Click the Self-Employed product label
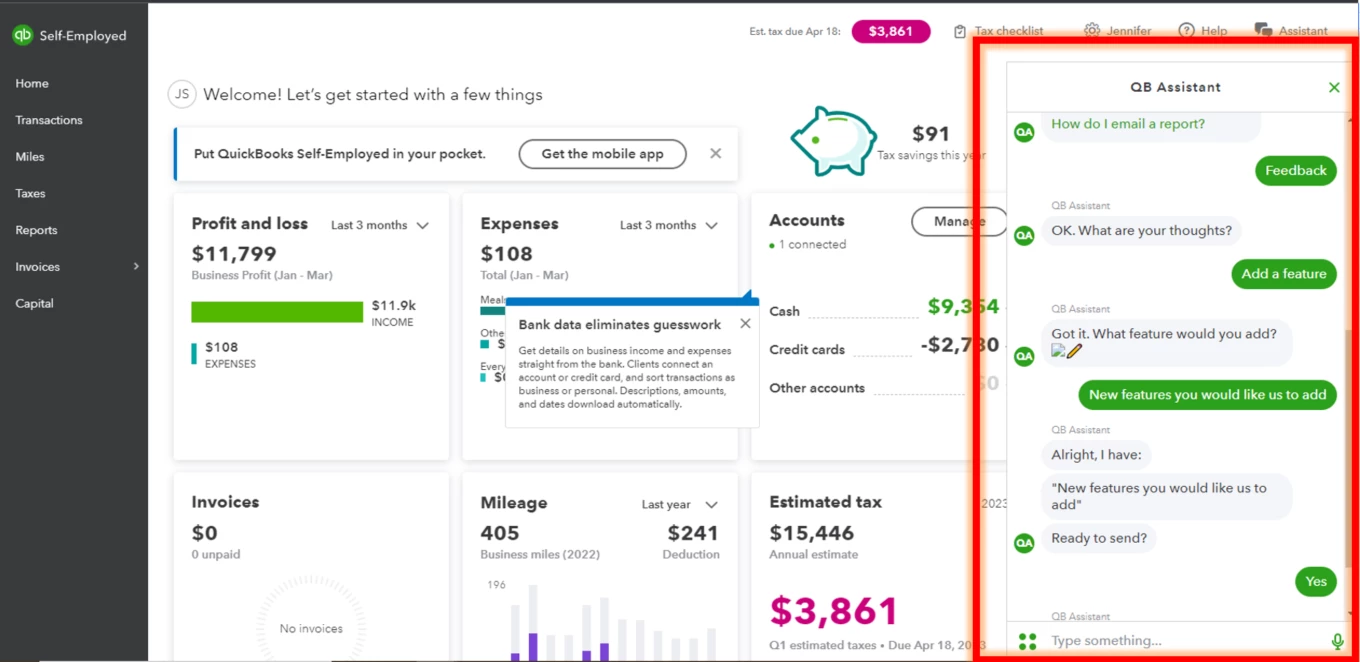The height and width of the screenshot is (662, 1360). tap(83, 36)
